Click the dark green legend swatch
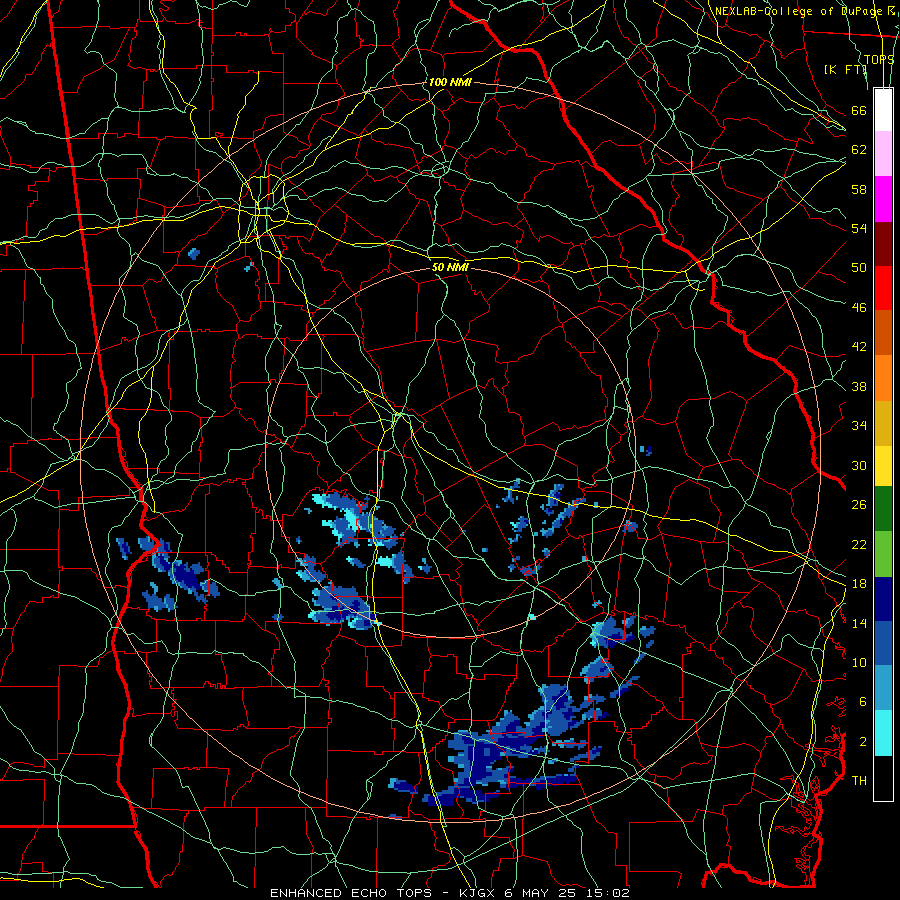The image size is (900, 900). 883,509
